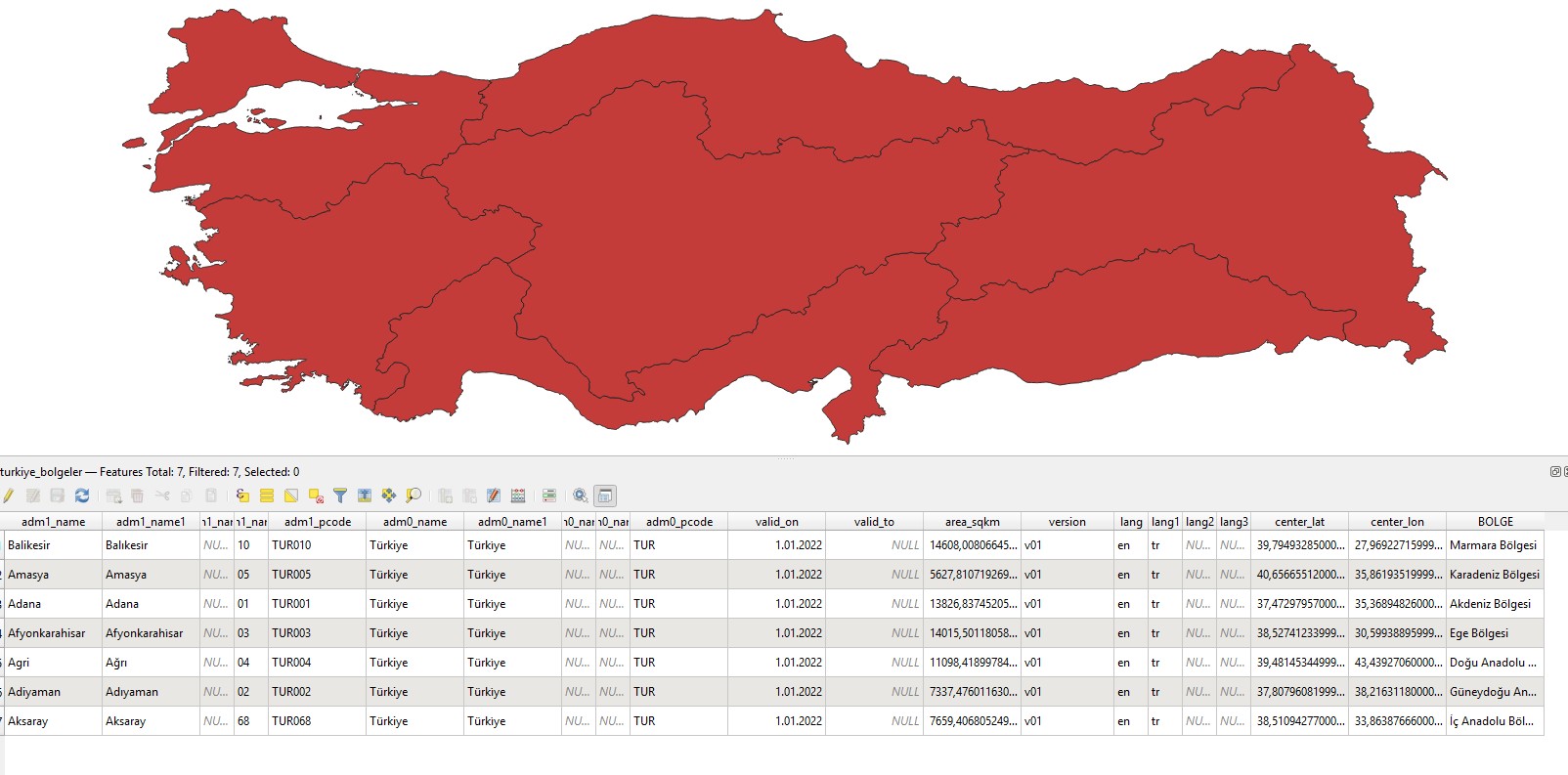Select the Marmara Bölgesi cell
The width and height of the screenshot is (1568, 775).
1493,545
